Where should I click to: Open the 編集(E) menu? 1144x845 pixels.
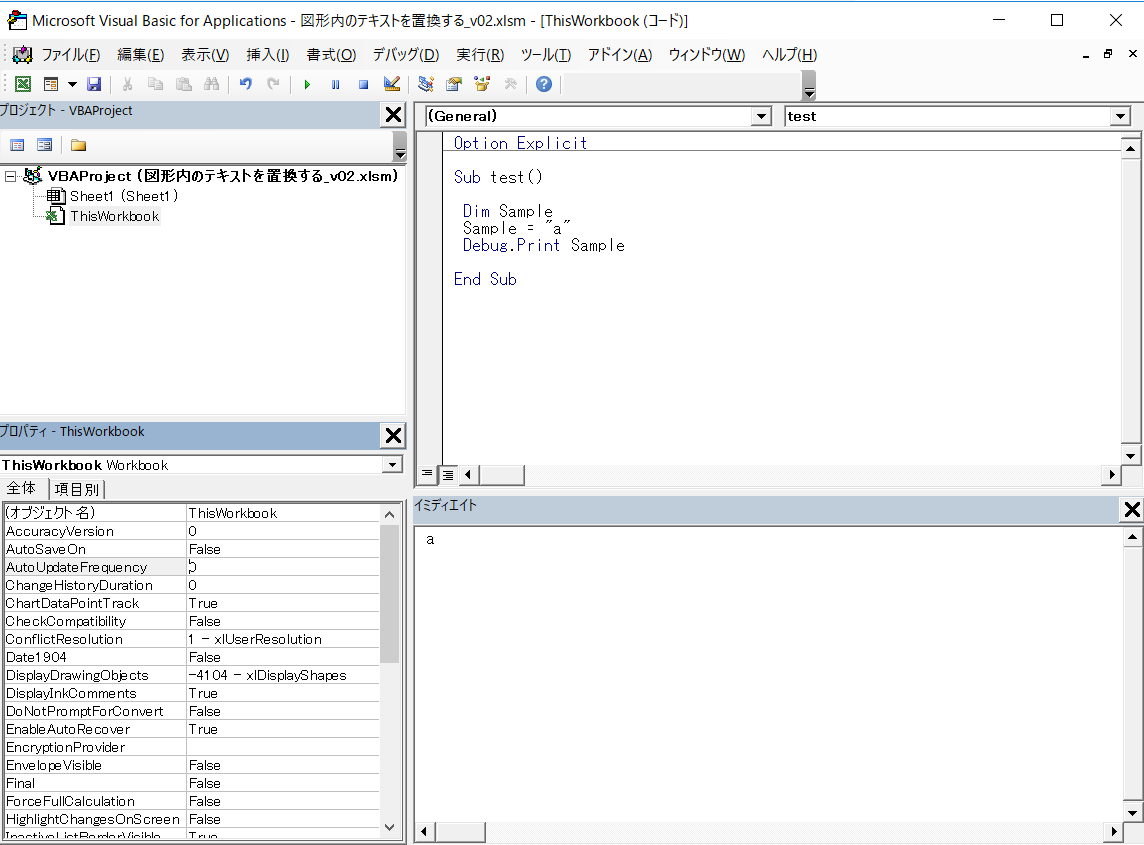(141, 55)
